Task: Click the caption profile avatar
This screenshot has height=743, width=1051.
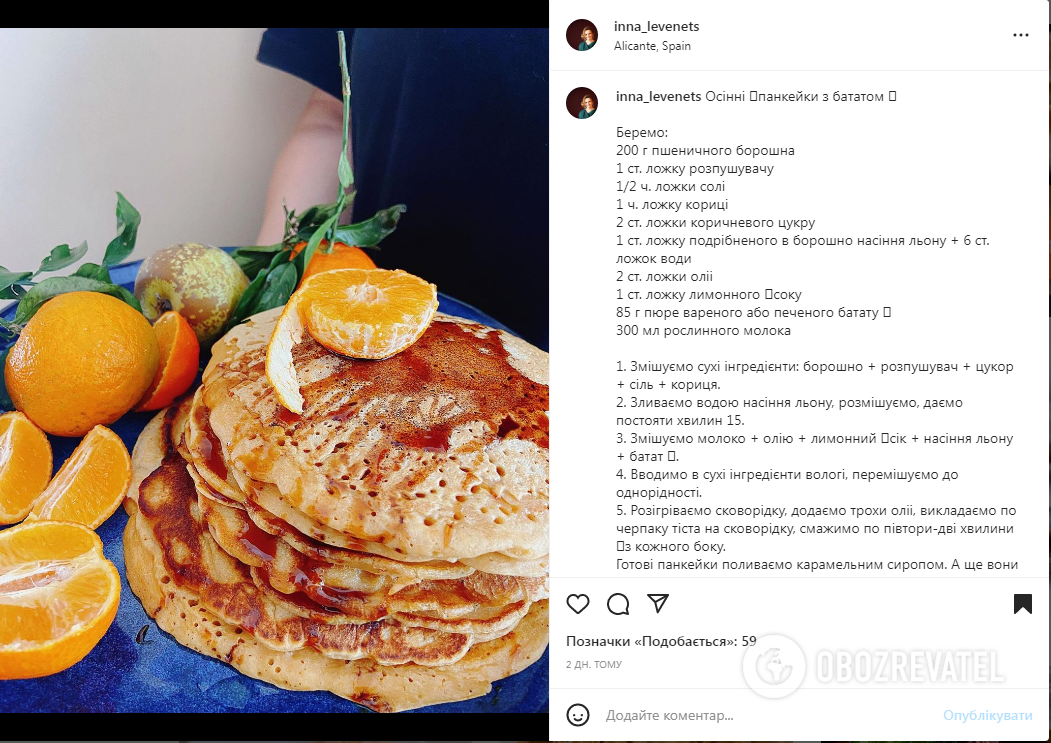Action: [582, 103]
